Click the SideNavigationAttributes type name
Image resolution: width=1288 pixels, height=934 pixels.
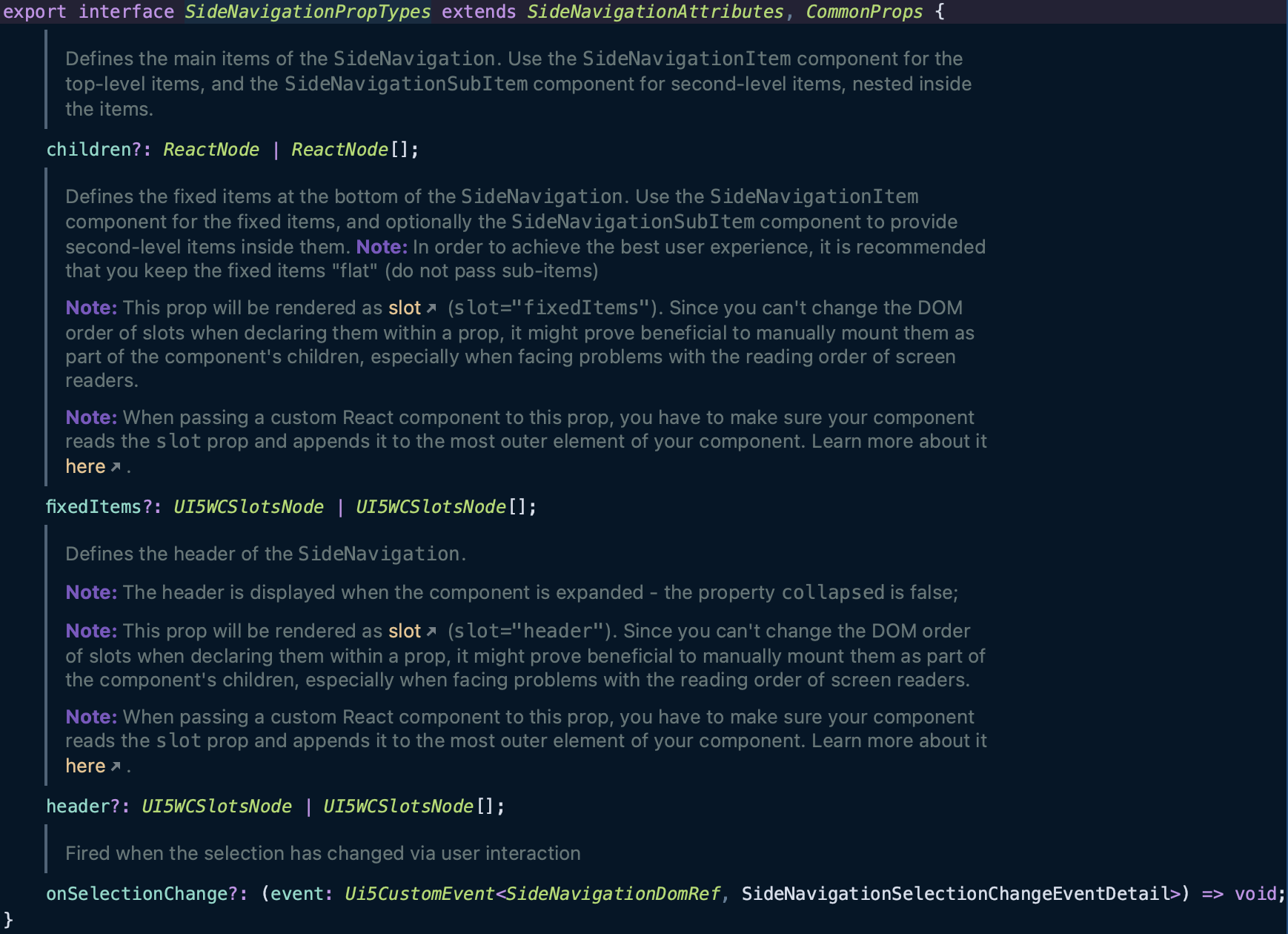point(655,12)
